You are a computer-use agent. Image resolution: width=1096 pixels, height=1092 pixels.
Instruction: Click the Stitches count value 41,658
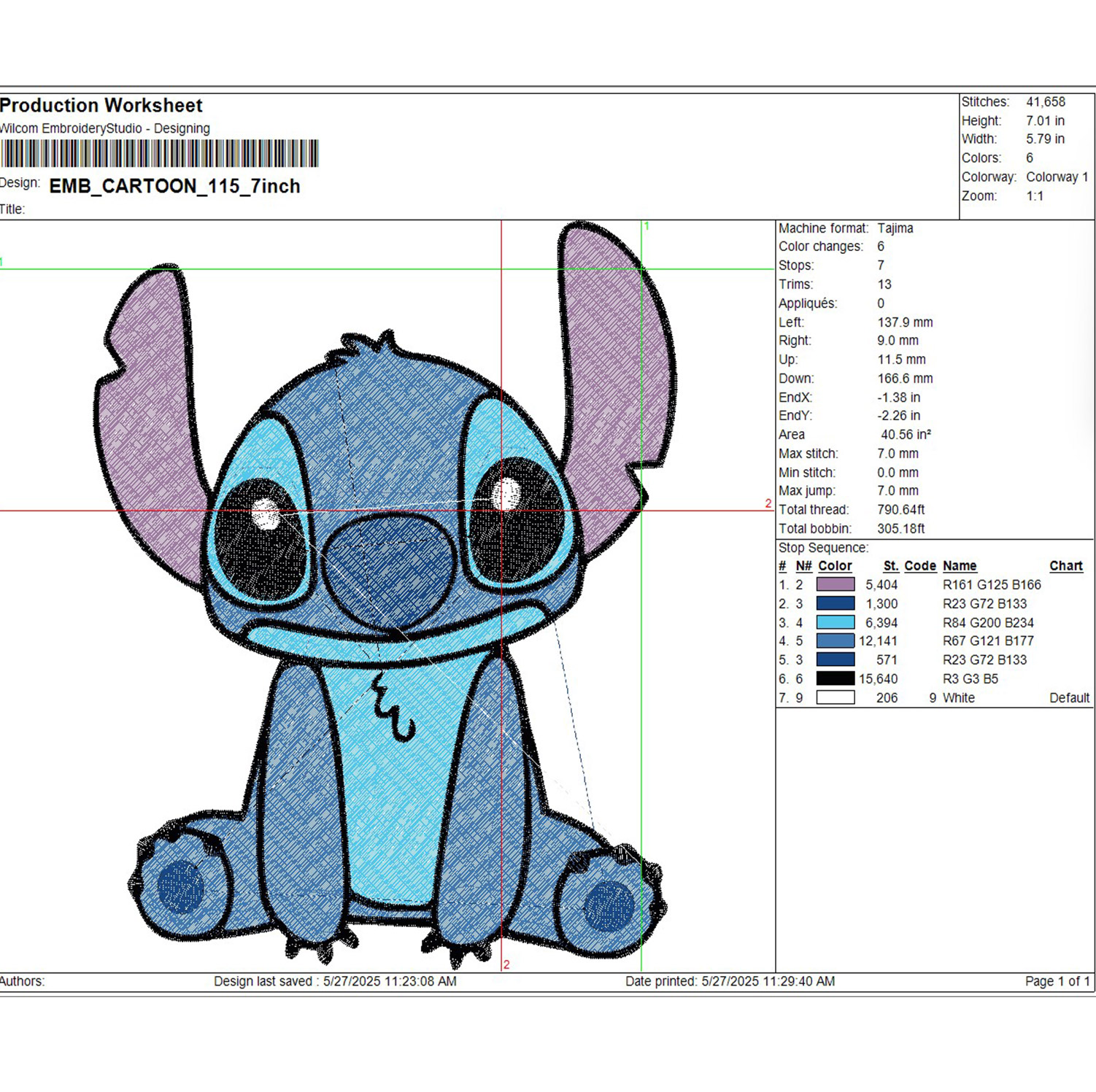(x=1045, y=102)
